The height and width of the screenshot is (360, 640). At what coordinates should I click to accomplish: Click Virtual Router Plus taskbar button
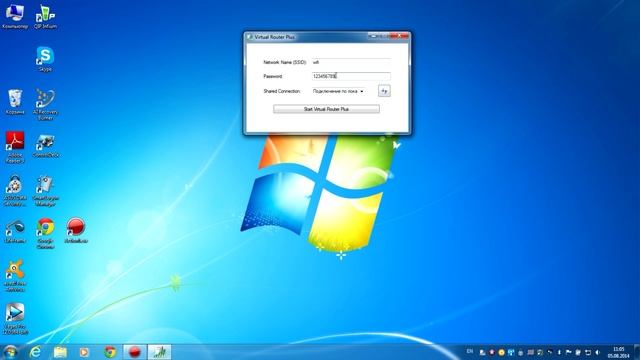coord(159,352)
